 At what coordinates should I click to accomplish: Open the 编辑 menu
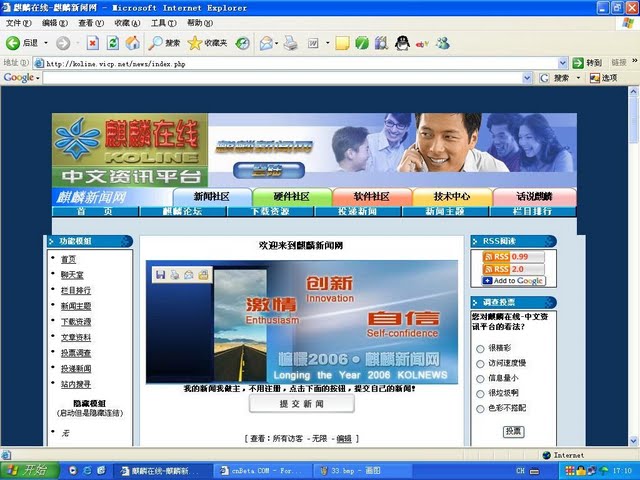55,23
